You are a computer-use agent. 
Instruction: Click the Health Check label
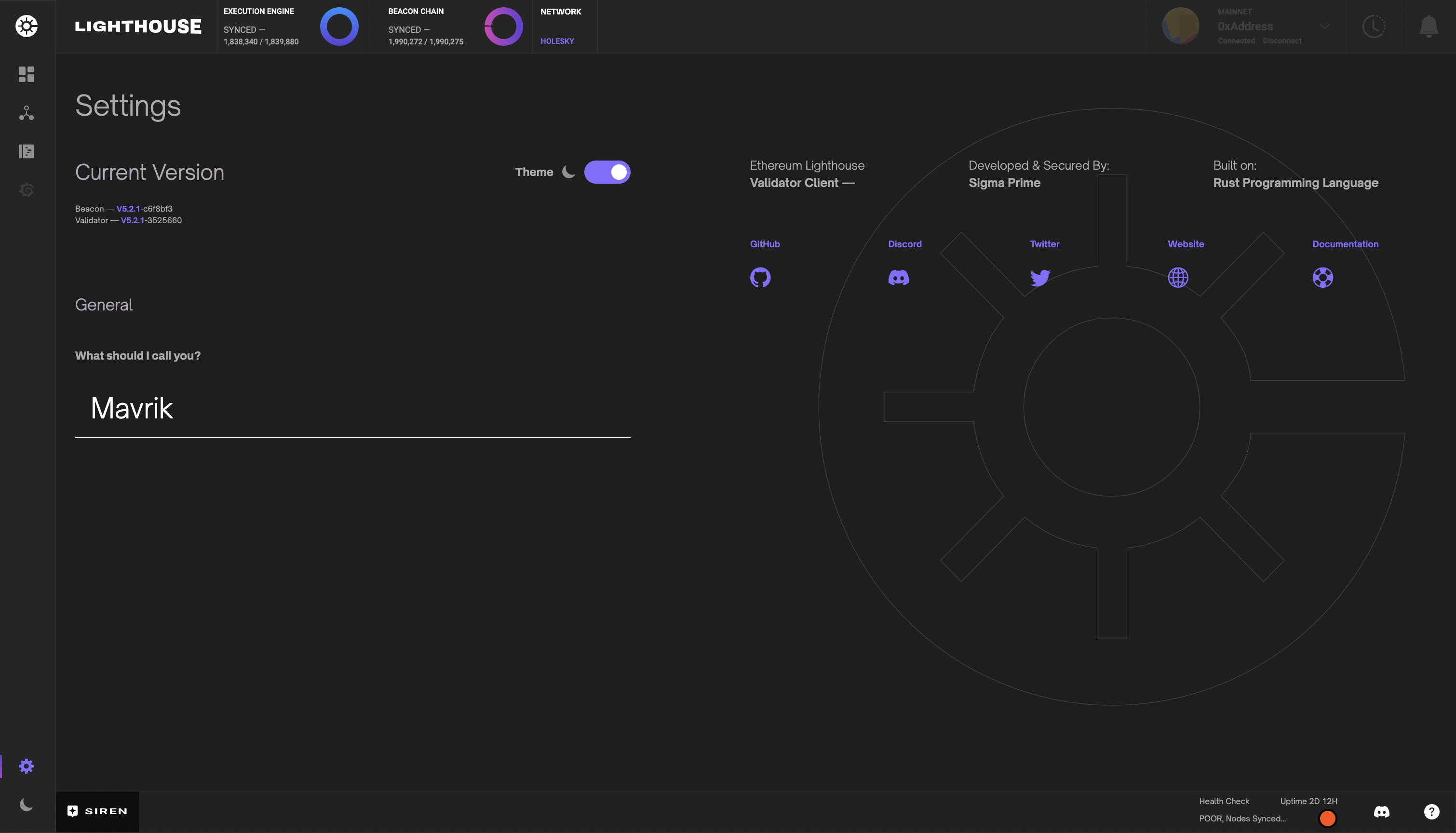[1224, 802]
